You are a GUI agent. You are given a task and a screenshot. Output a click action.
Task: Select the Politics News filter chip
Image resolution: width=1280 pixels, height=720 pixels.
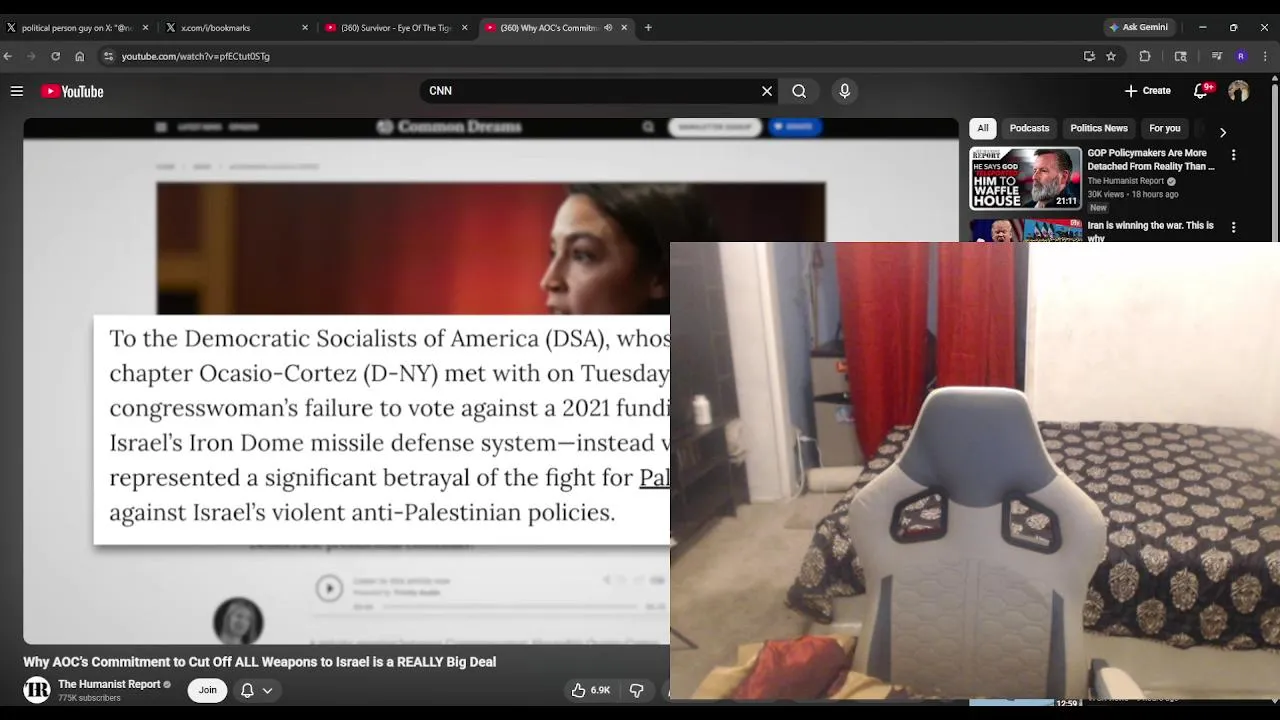[1099, 128]
